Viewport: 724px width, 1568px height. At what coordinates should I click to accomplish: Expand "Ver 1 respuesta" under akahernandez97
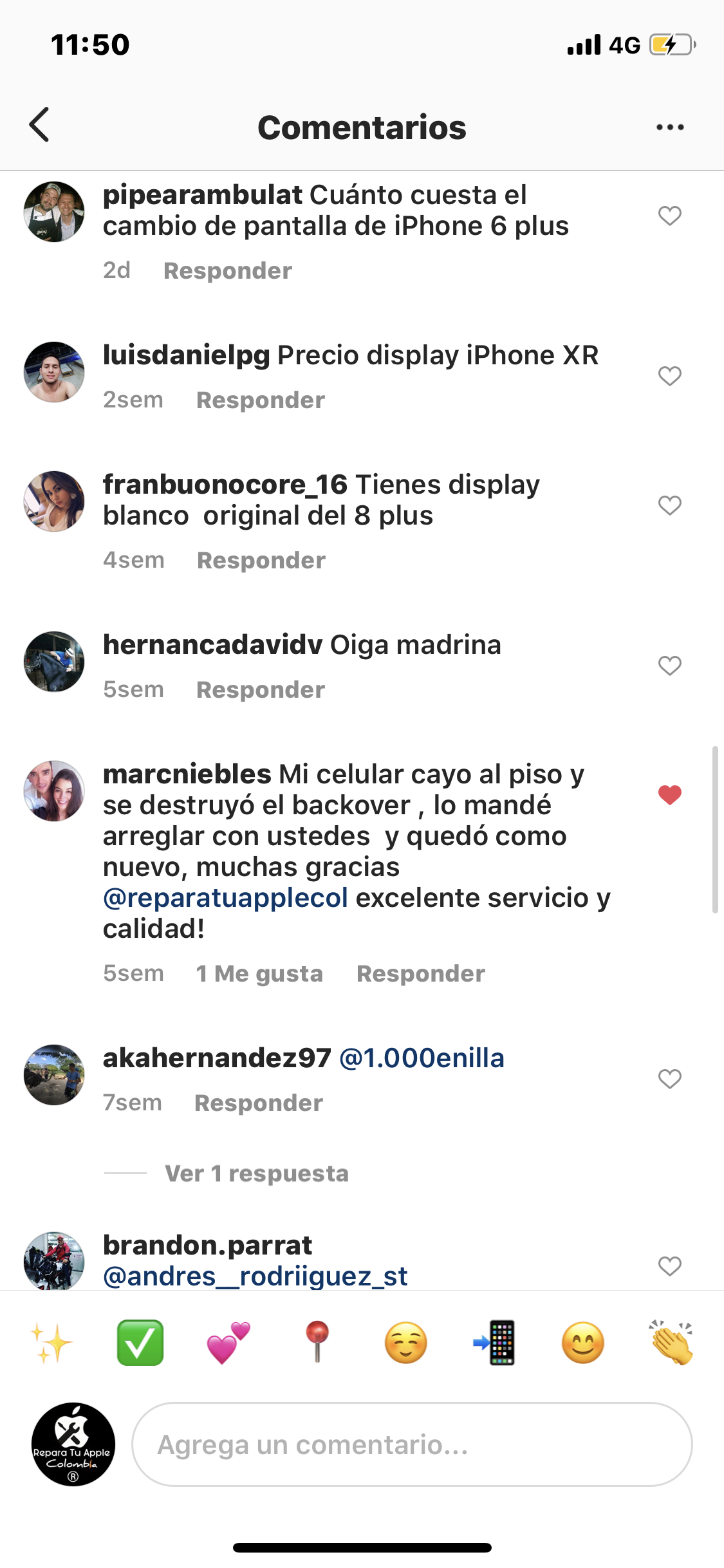(256, 1173)
